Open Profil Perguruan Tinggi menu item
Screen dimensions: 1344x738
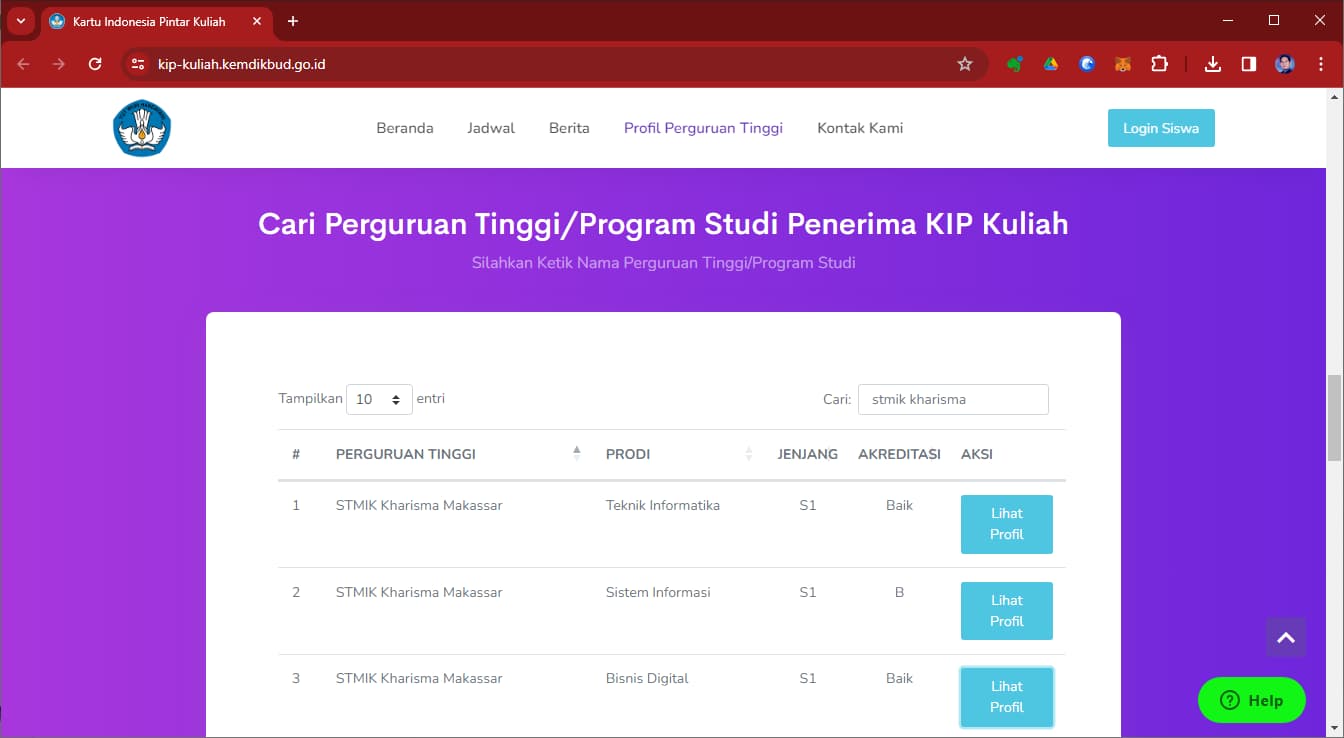pos(703,128)
